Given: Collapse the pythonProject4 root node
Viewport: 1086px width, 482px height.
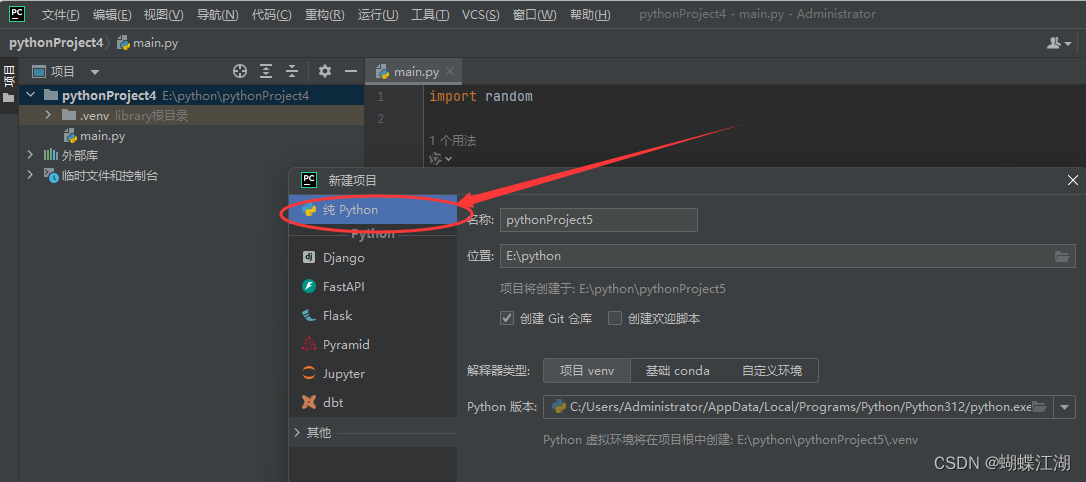Looking at the screenshot, I should (30, 96).
